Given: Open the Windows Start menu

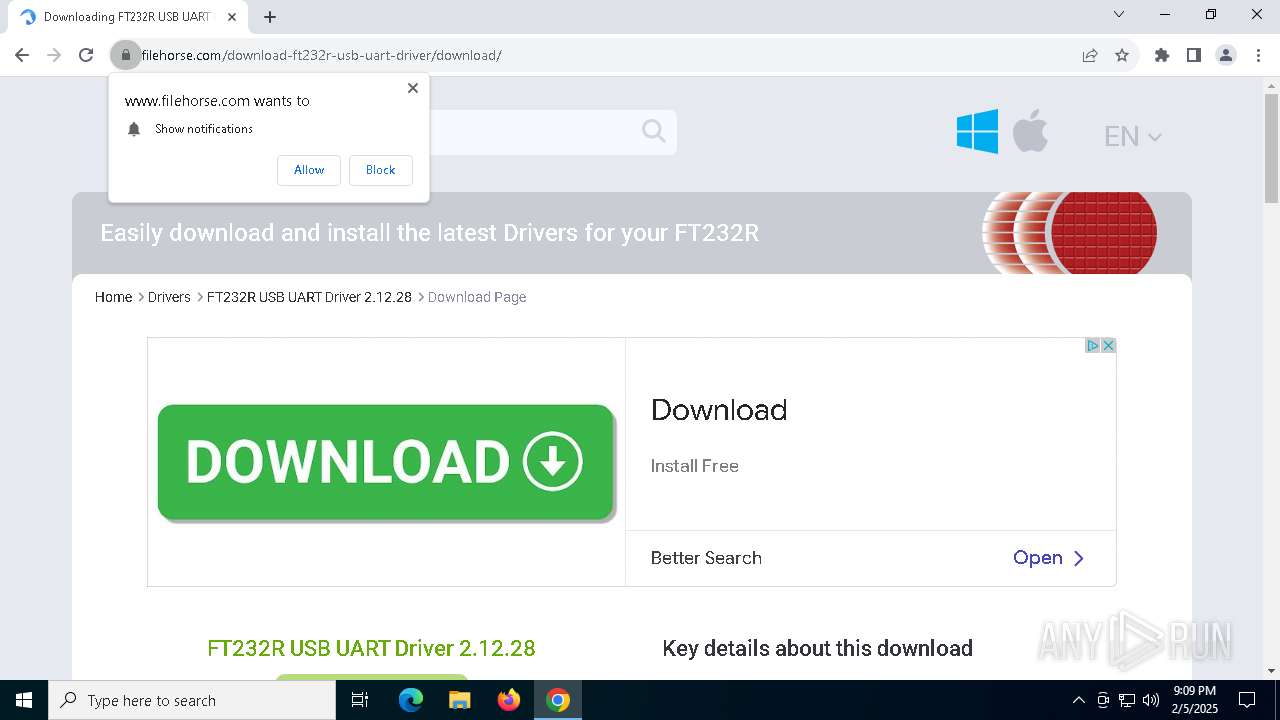Looking at the screenshot, I should [24, 700].
